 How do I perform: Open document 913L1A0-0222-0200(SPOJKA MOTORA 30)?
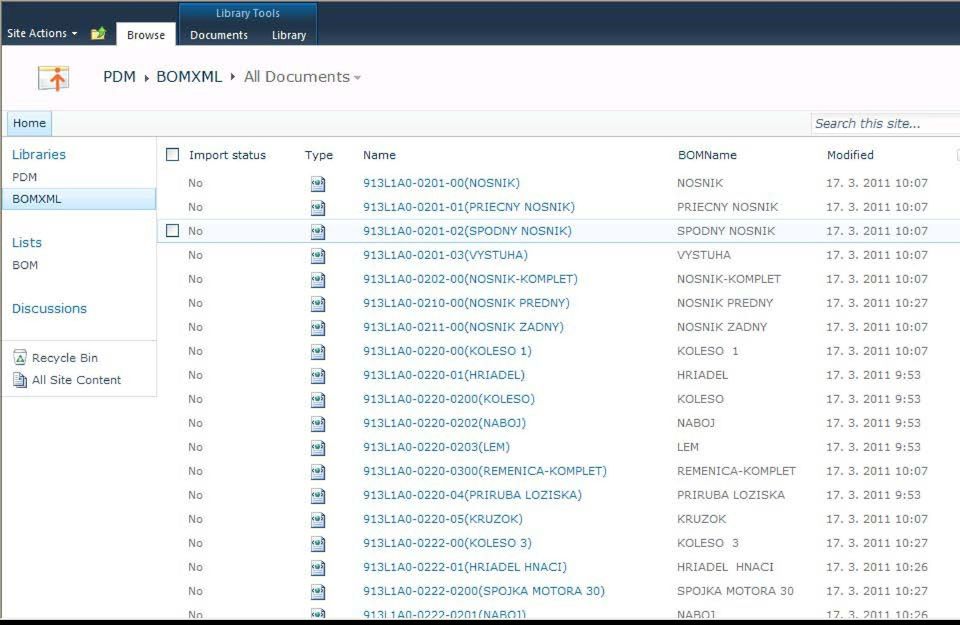pos(484,591)
